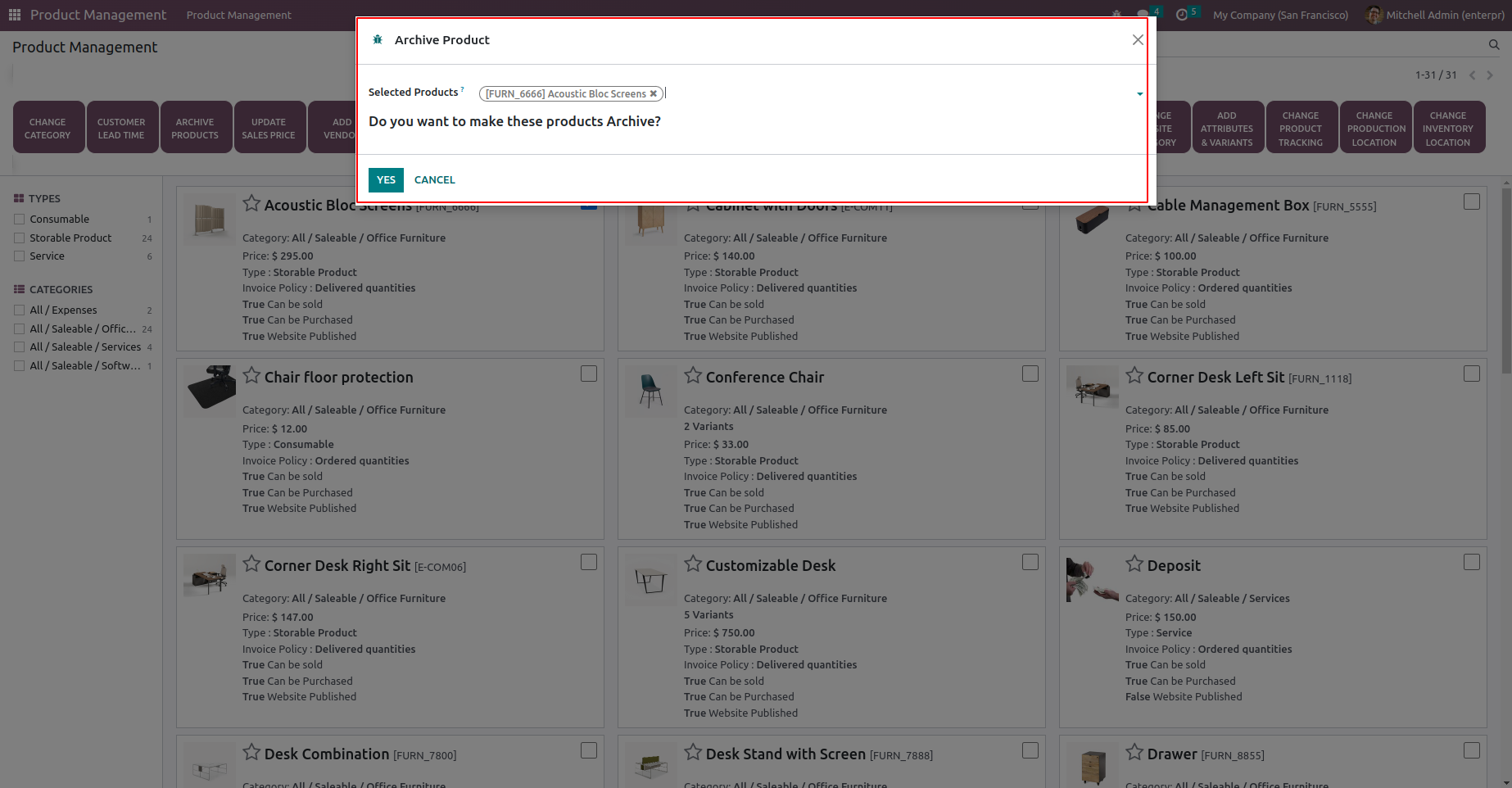This screenshot has width=1512, height=788.
Task: Star the Acoustic Bloc Screens product
Action: click(251, 204)
